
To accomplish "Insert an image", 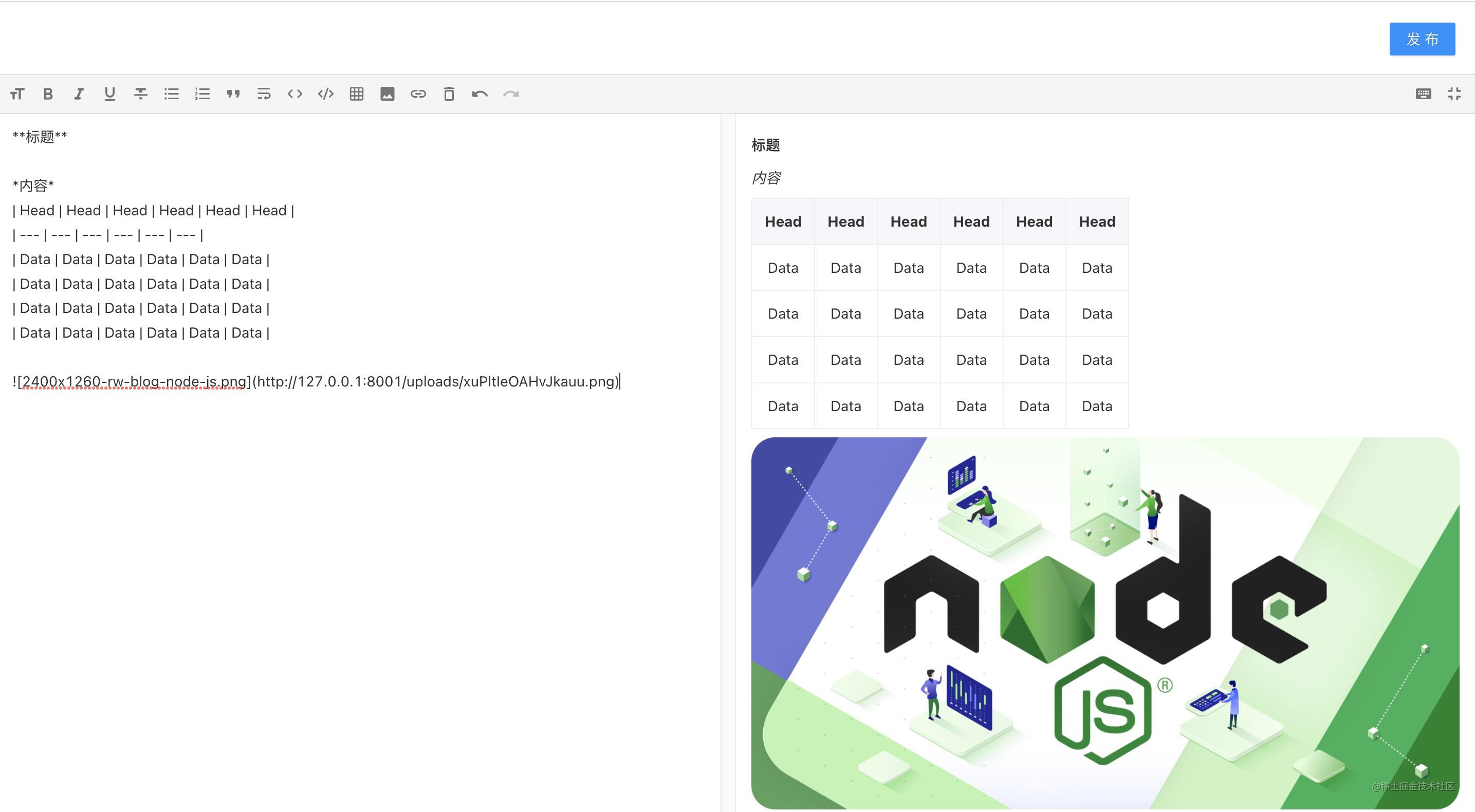I will pos(388,94).
